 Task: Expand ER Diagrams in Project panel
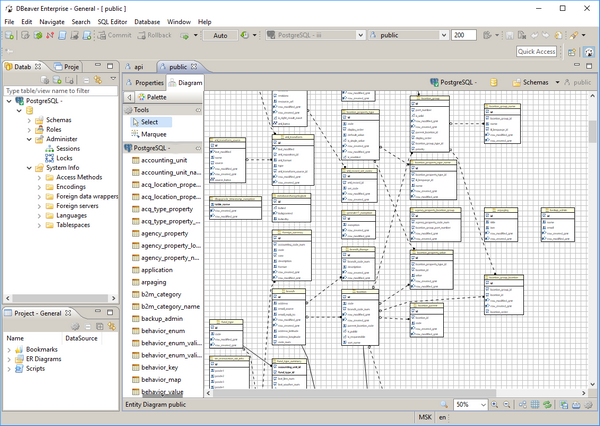click(x=9, y=359)
